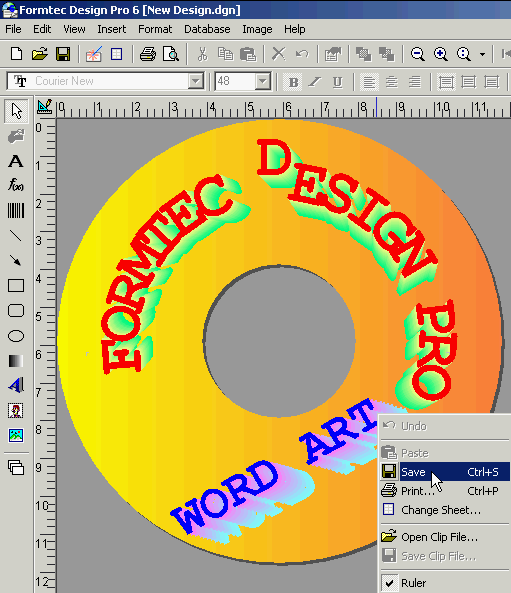511x593 pixels.
Task: Select the line drawing tool
Action: [x=16, y=236]
